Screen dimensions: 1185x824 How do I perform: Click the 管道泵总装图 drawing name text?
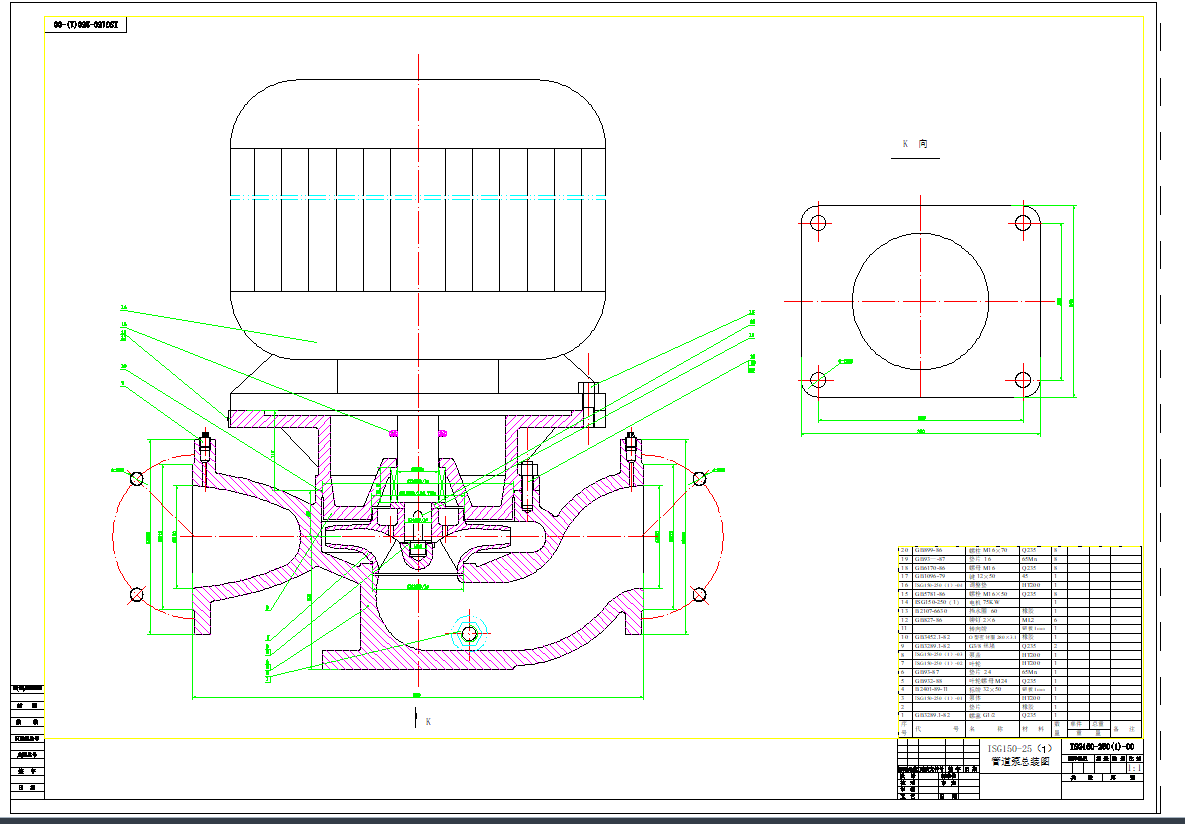pyautogui.click(x=1019, y=762)
